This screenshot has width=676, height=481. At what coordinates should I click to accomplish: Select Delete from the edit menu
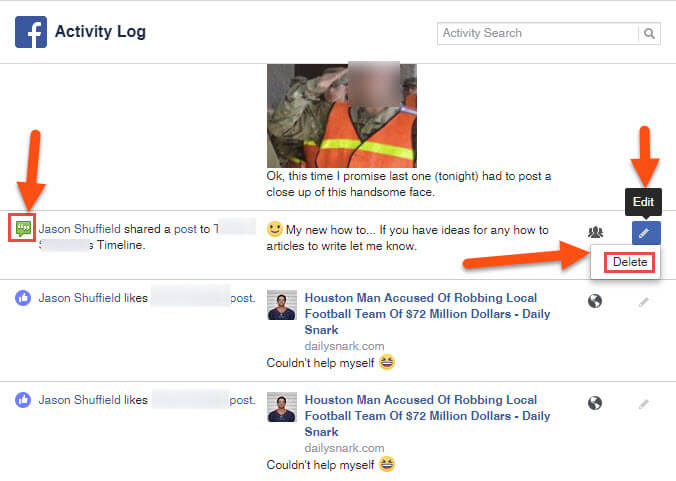[629, 262]
